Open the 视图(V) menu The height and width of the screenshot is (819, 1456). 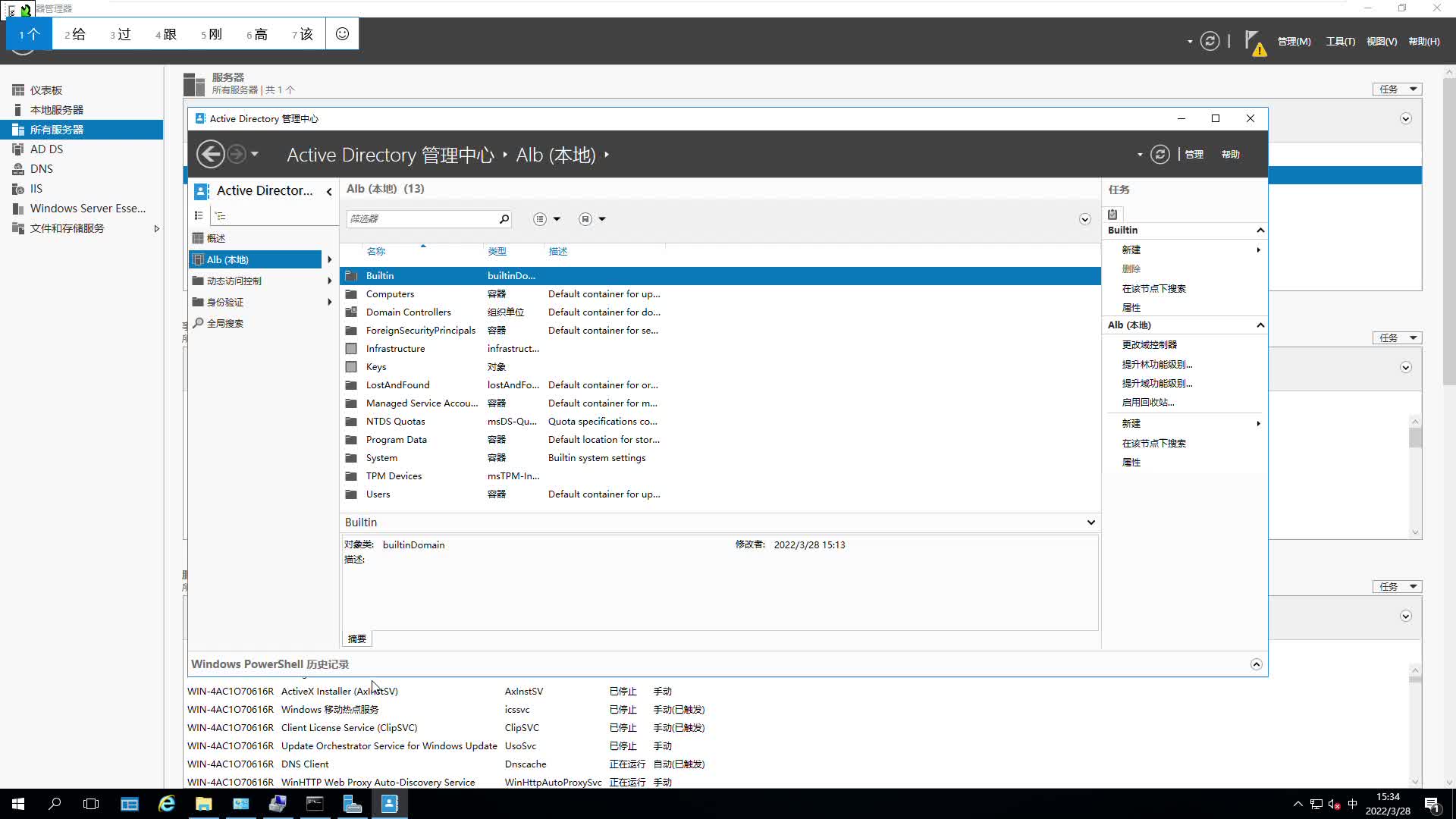[x=1381, y=42]
